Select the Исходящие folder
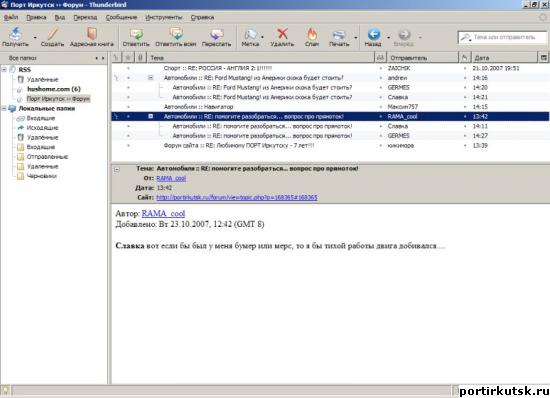 coord(42,128)
